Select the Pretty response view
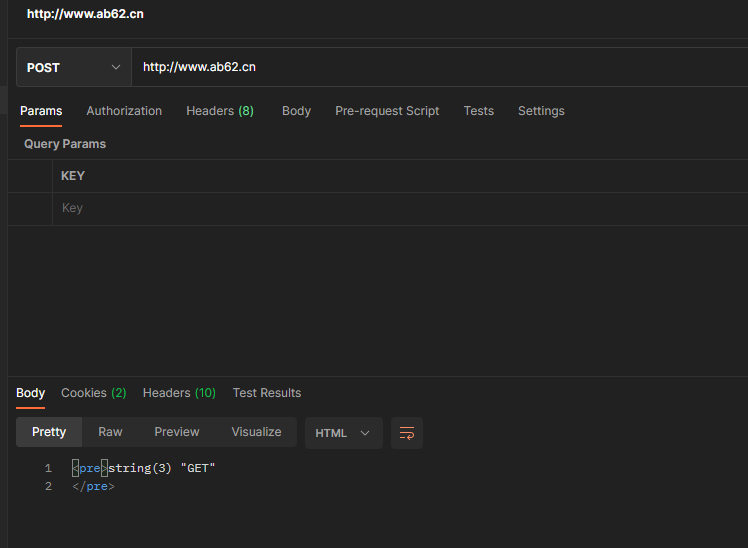Screen dimensions: 748x548 click(49, 432)
